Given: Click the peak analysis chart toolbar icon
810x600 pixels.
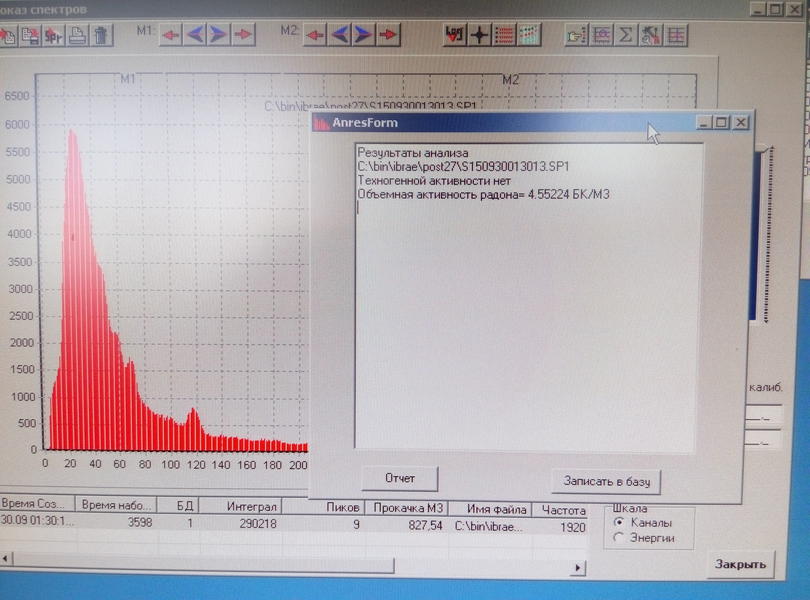Looking at the screenshot, I should [x=601, y=35].
